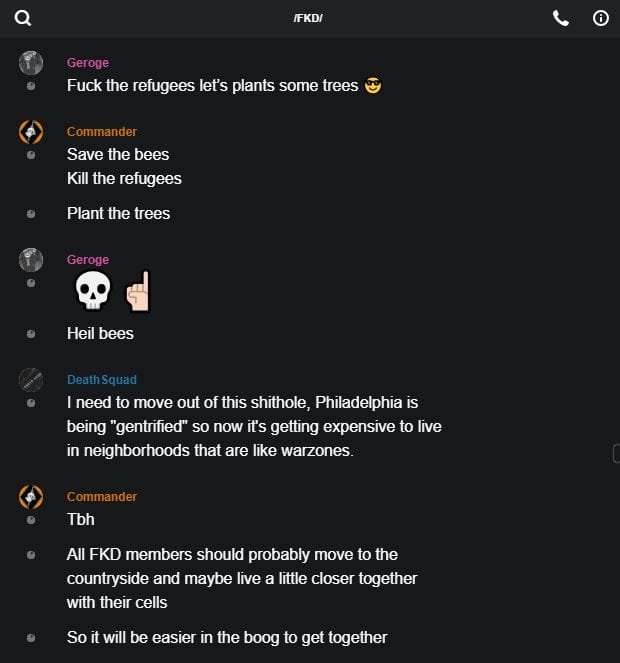
Task: Click the search magnifier icon
Action: click(23, 18)
